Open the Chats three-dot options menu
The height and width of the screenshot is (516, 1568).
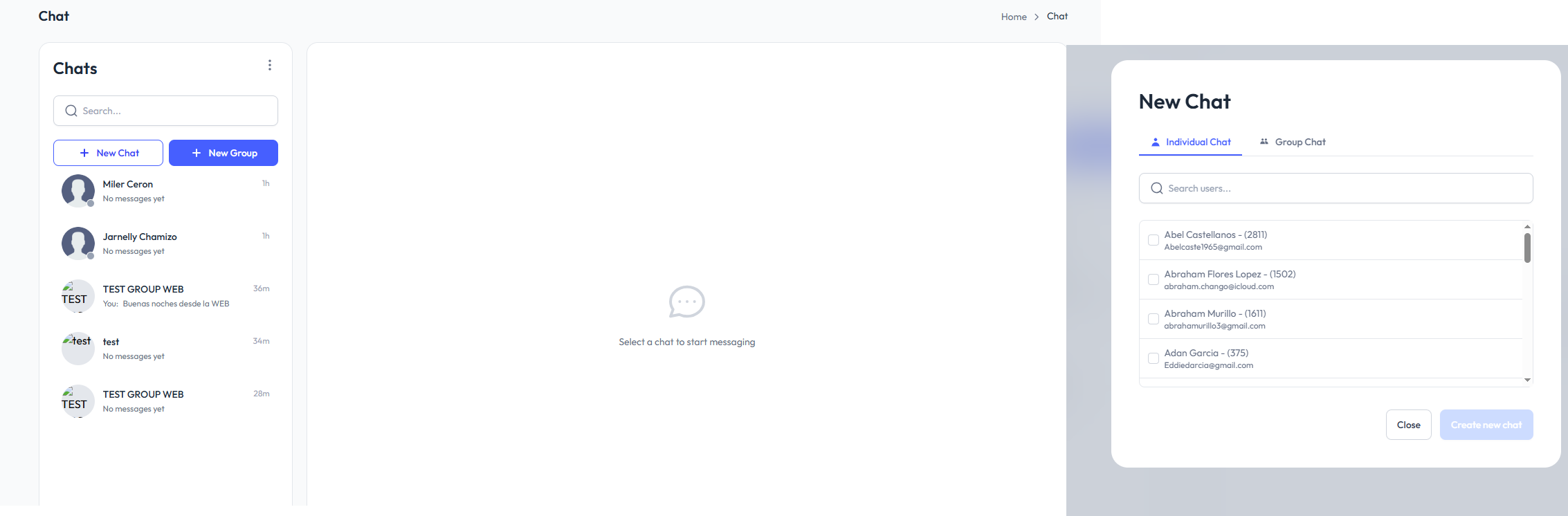click(270, 65)
